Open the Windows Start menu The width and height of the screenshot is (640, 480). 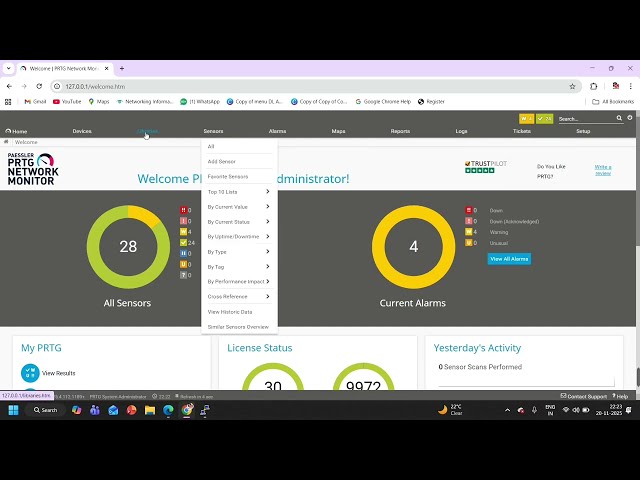[x=13, y=410]
